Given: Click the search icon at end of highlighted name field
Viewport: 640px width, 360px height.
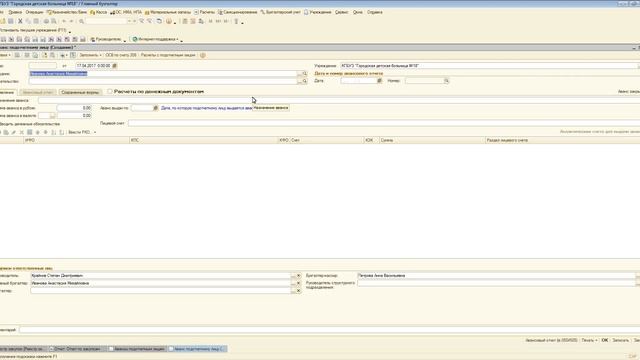Looking at the screenshot, I should click(x=304, y=73).
